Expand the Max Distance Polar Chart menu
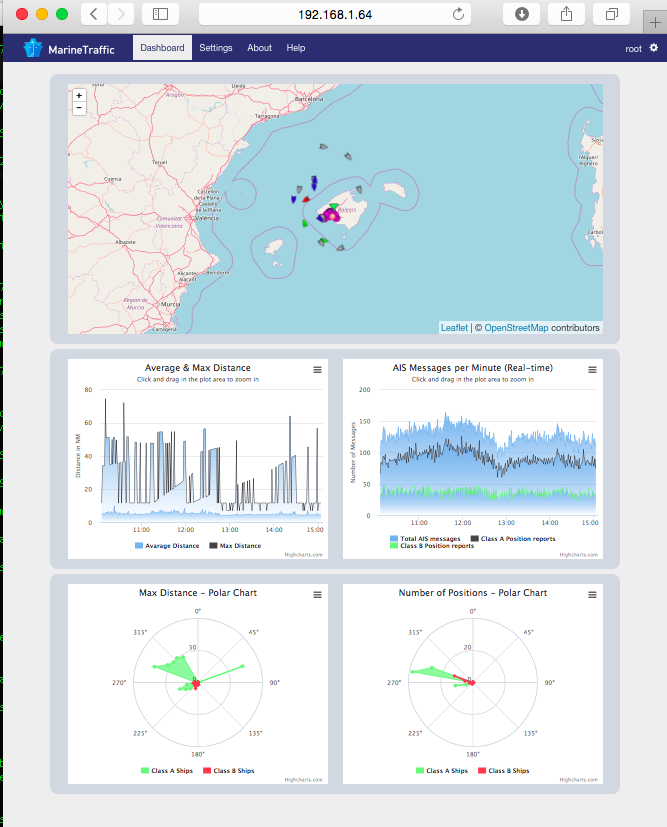This screenshot has height=827, width=667. tap(317, 595)
